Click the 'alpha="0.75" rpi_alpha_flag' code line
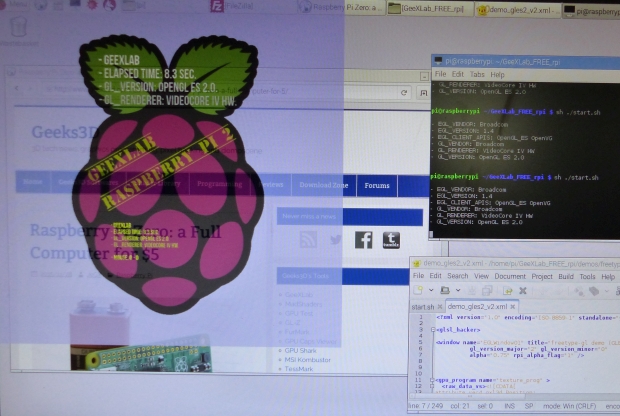620x416 pixels. pyautogui.click(x=529, y=355)
